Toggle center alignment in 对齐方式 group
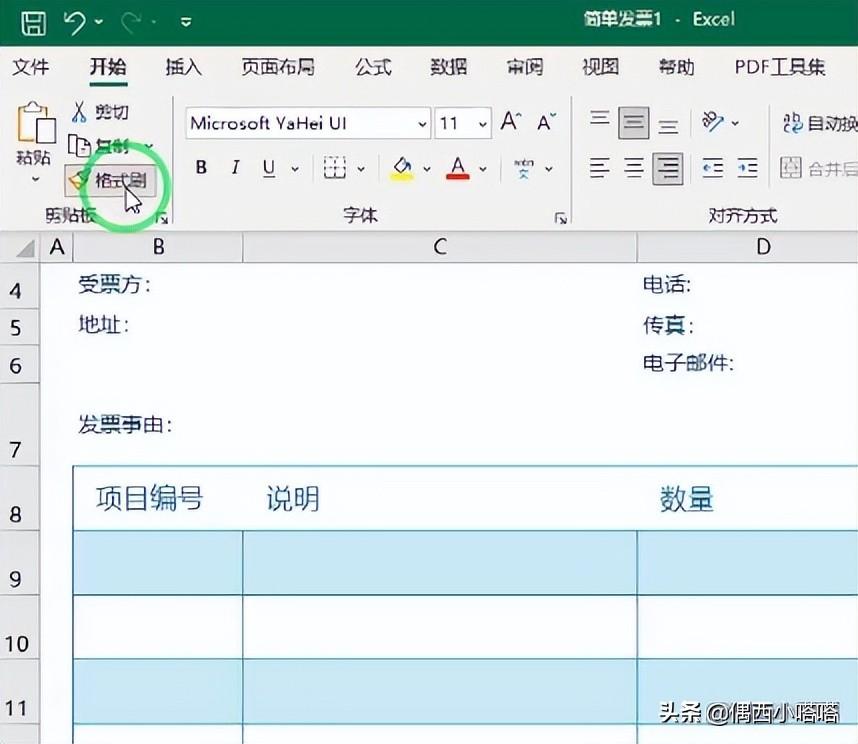The width and height of the screenshot is (858, 744). tap(634, 167)
